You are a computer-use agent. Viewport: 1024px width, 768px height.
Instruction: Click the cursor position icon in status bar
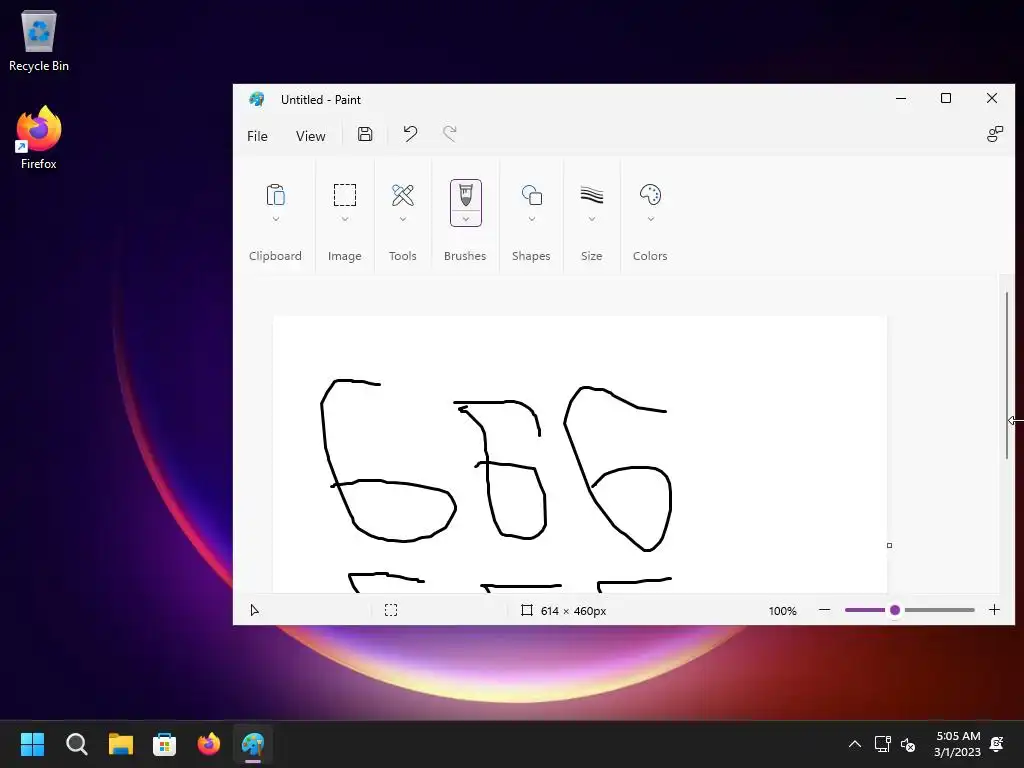pyautogui.click(x=255, y=611)
